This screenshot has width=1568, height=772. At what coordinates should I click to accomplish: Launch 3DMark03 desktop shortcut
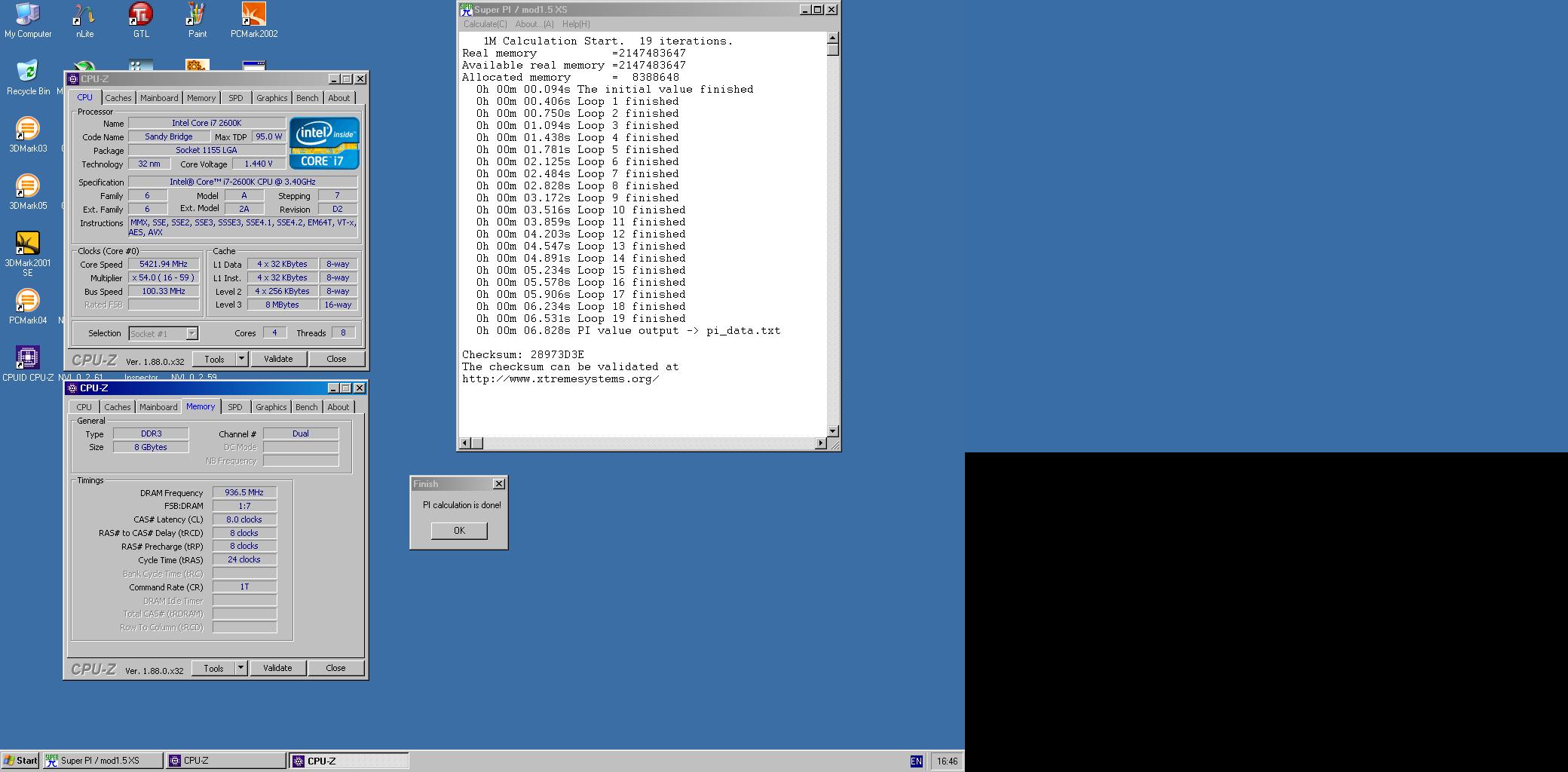[x=28, y=135]
